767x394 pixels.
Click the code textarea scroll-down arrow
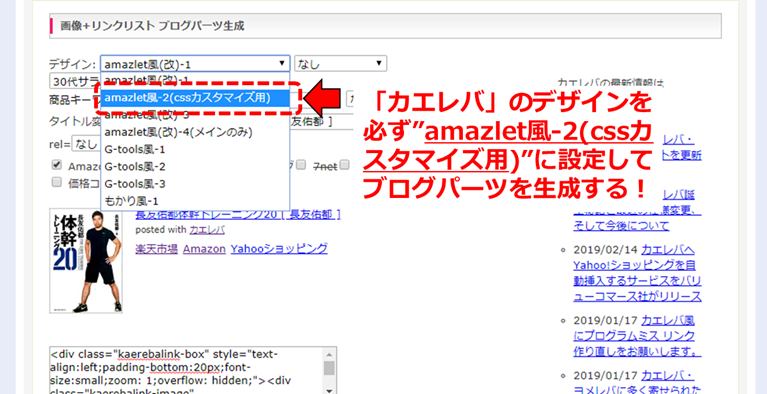coord(330,390)
